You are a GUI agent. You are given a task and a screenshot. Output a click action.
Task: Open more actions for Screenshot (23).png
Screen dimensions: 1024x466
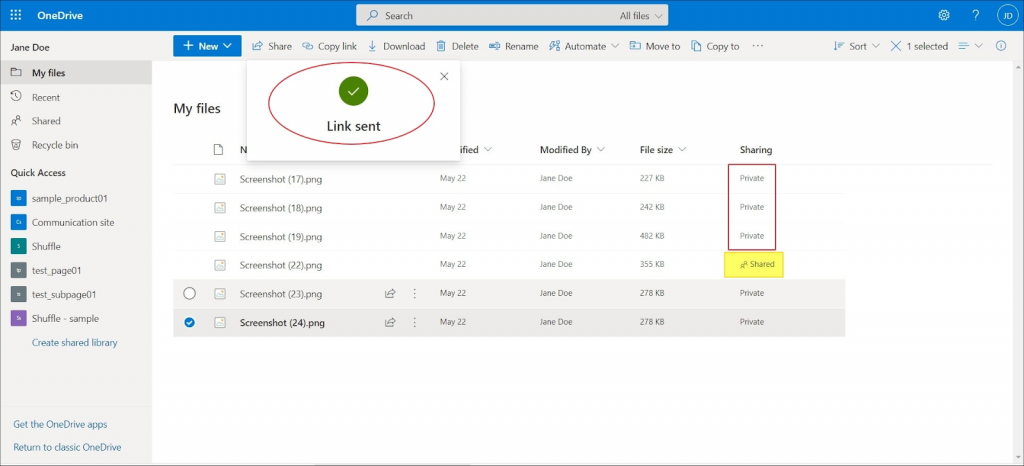coord(415,294)
